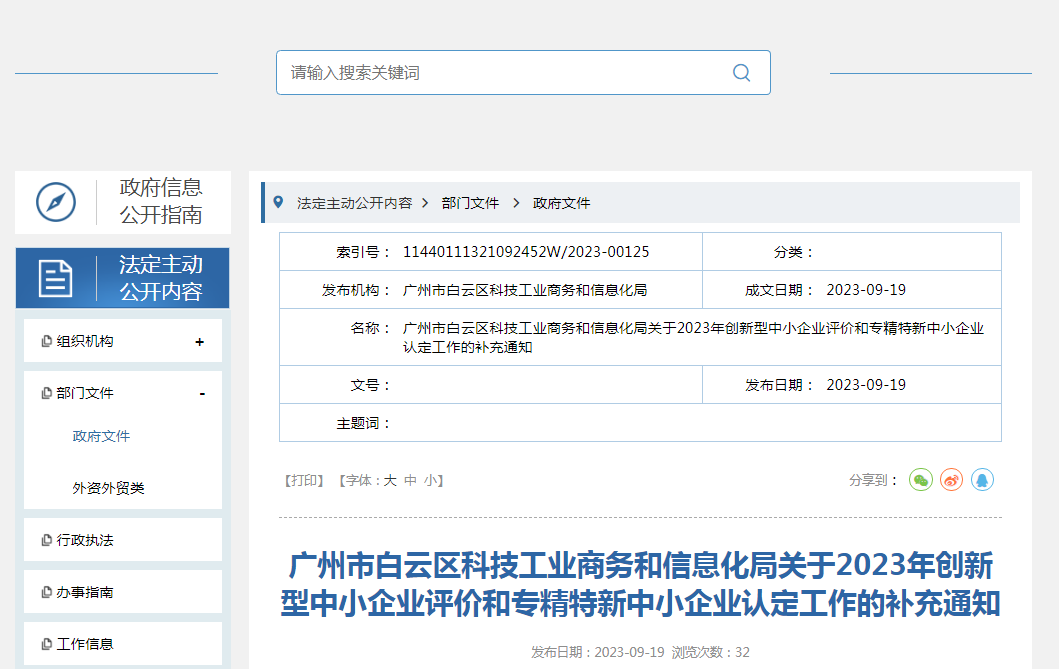Set font size to 小

pos(430,481)
